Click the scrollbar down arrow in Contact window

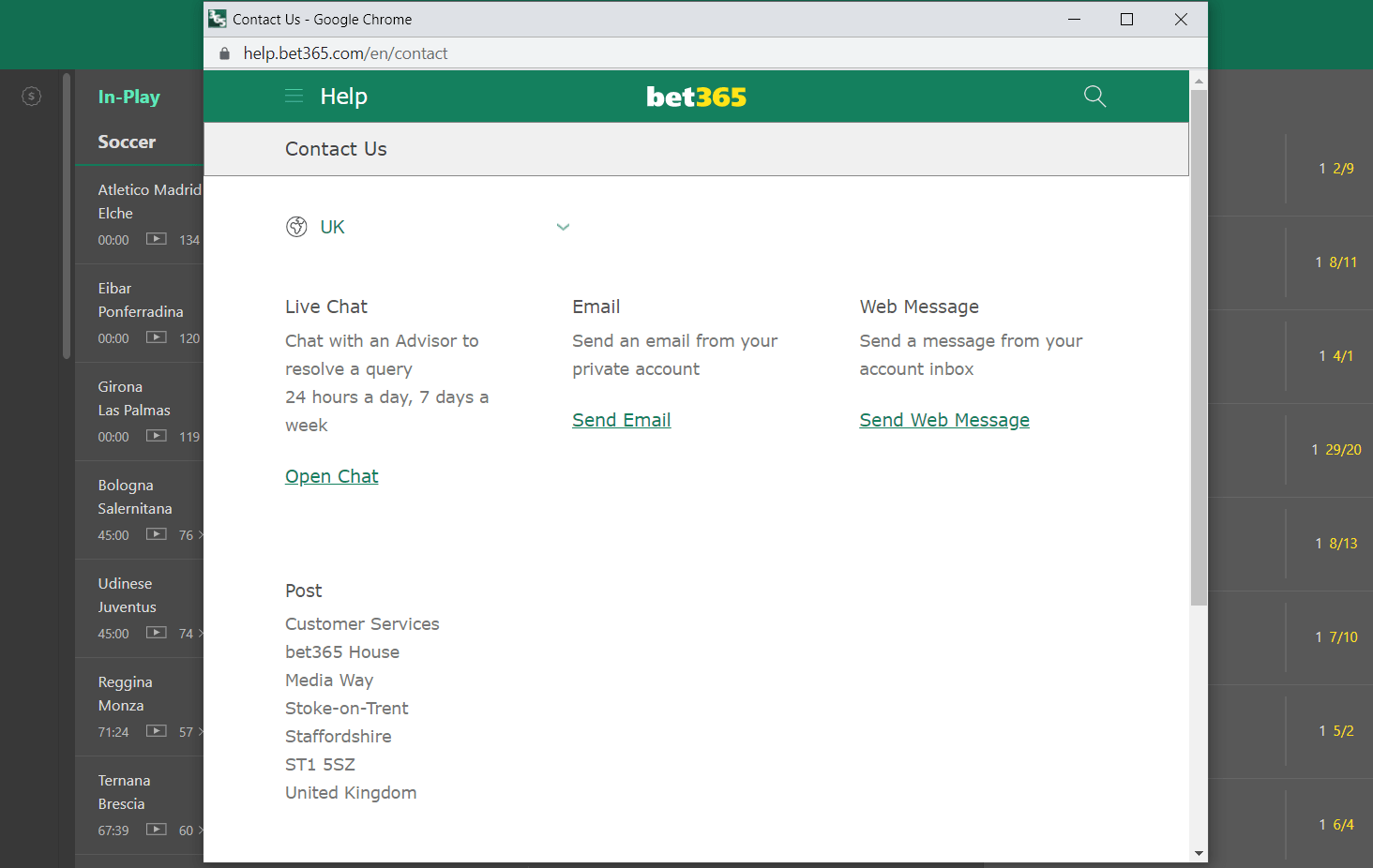pyautogui.click(x=1199, y=853)
